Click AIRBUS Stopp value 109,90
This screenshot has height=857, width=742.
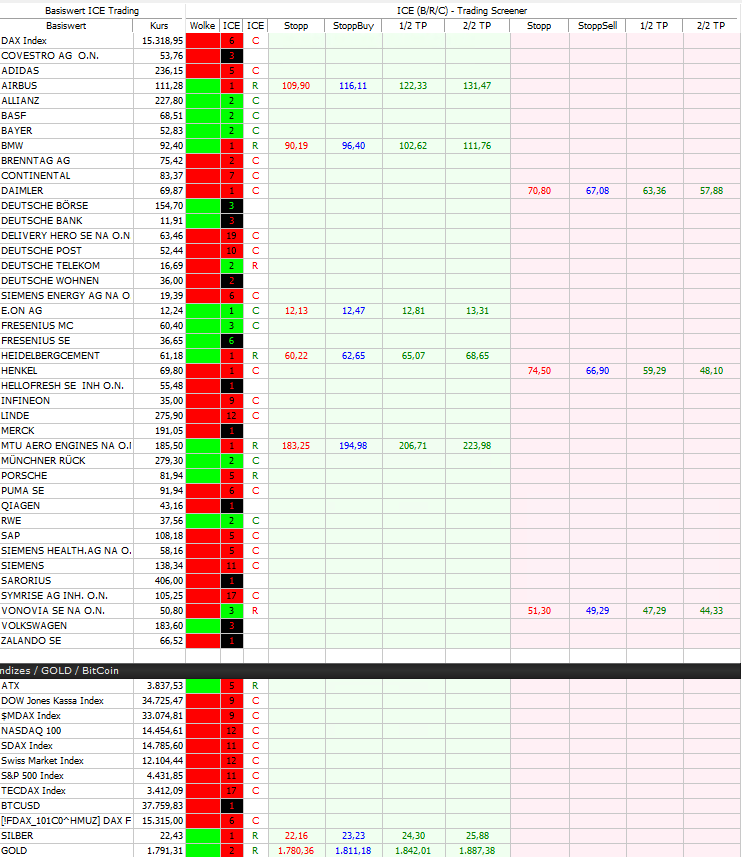point(296,86)
